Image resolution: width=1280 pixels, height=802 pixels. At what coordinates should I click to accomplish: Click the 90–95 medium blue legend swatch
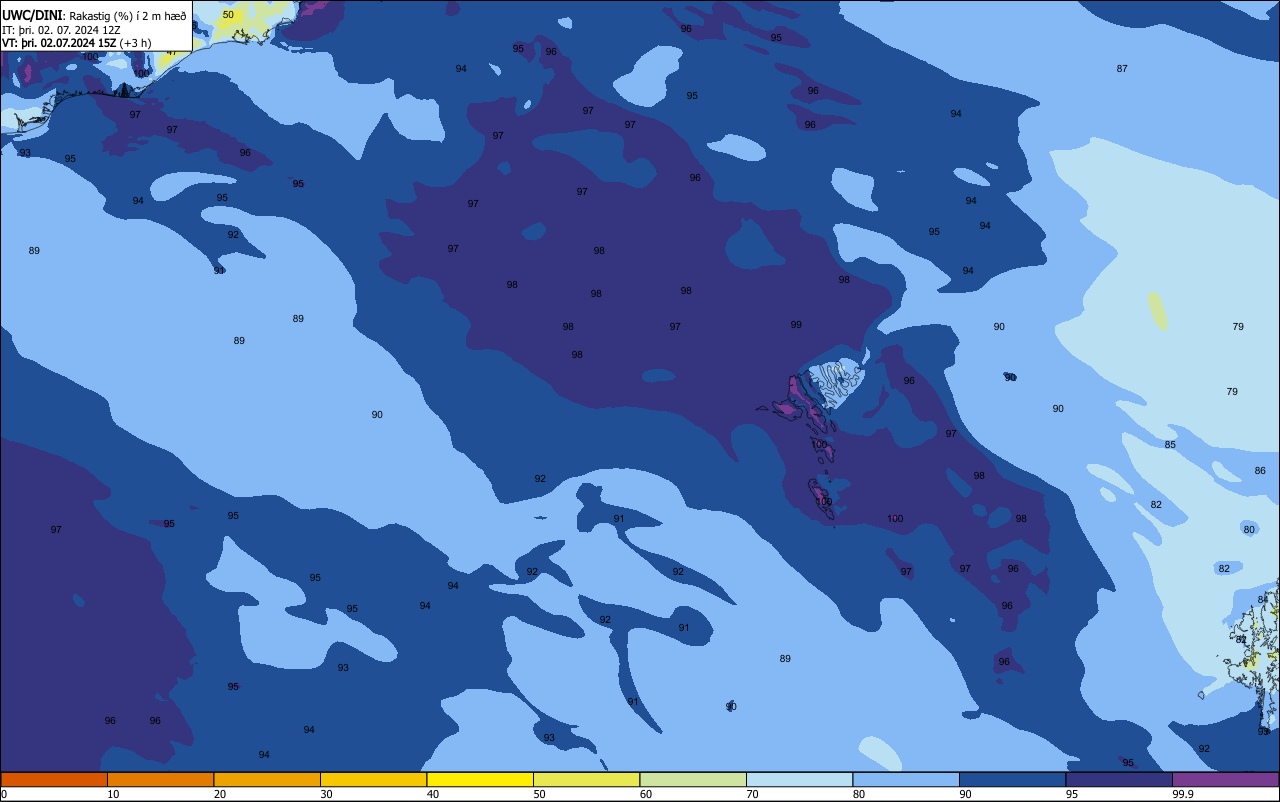[1012, 779]
